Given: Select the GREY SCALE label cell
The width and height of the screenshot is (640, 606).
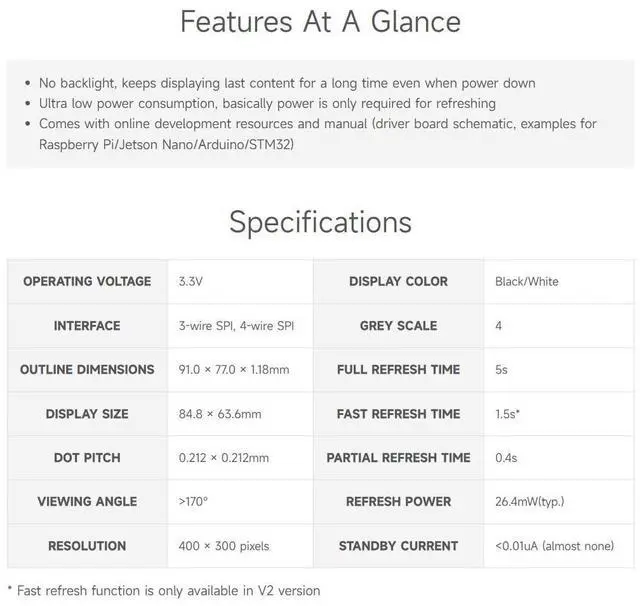Looking at the screenshot, I should [398, 326].
